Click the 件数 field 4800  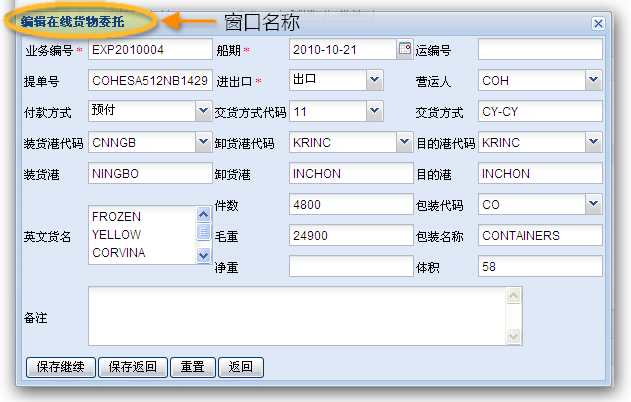pos(351,204)
